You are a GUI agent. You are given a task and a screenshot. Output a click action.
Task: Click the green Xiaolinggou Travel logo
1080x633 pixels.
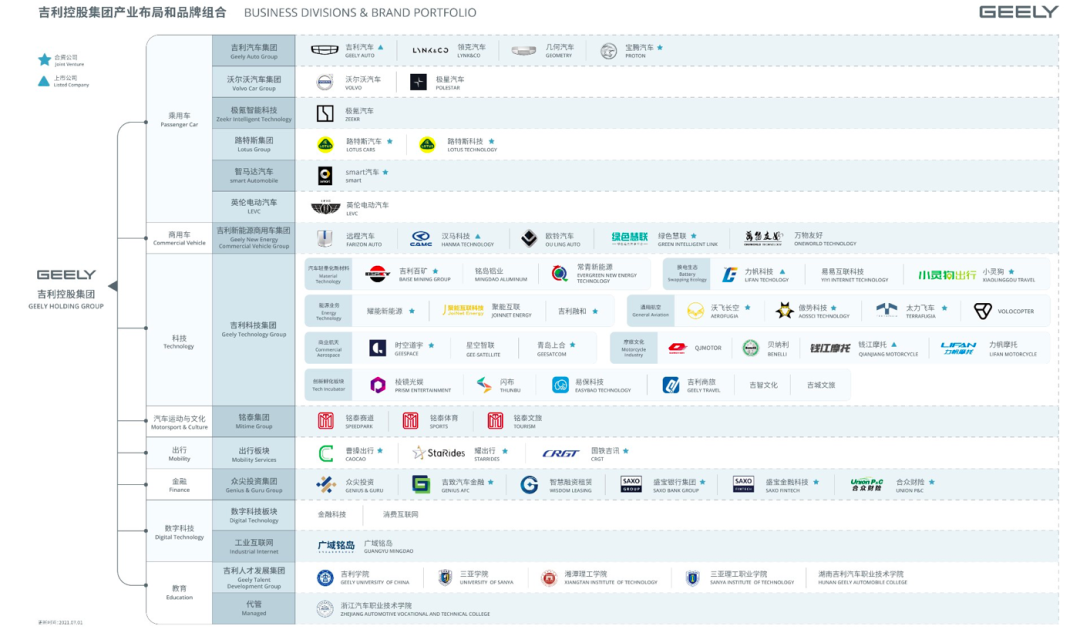click(947, 275)
